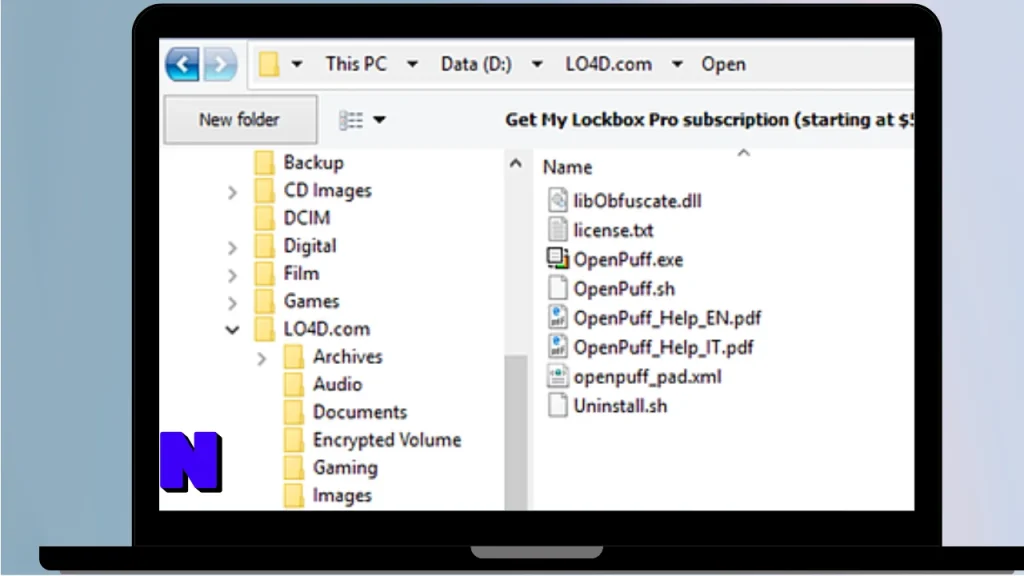Image resolution: width=1024 pixels, height=576 pixels.
Task: Open the My Lockbox Pro subscription link
Action: click(x=709, y=120)
